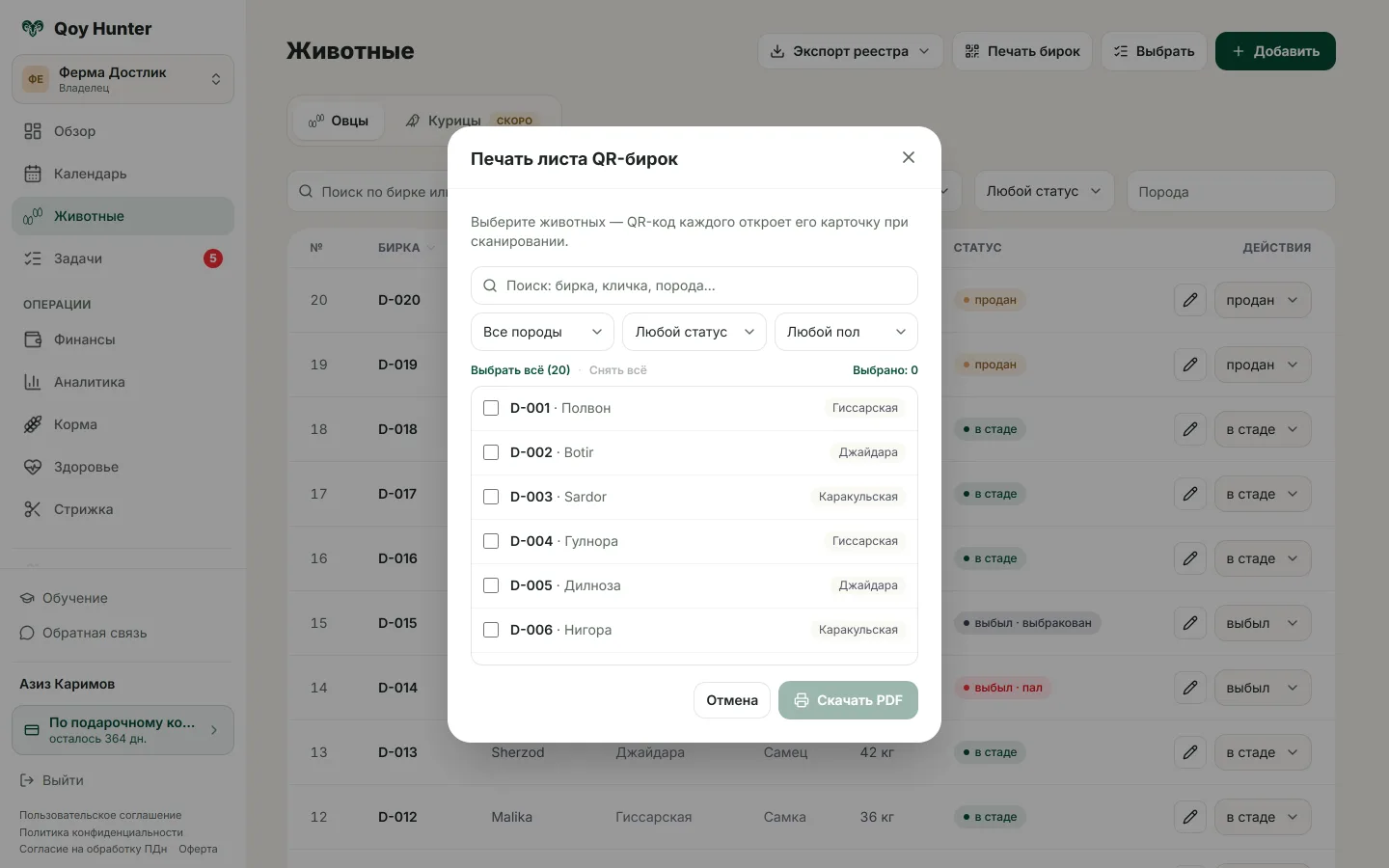Click the Выйти logout icon
The width and height of the screenshot is (1389, 868).
[27, 780]
